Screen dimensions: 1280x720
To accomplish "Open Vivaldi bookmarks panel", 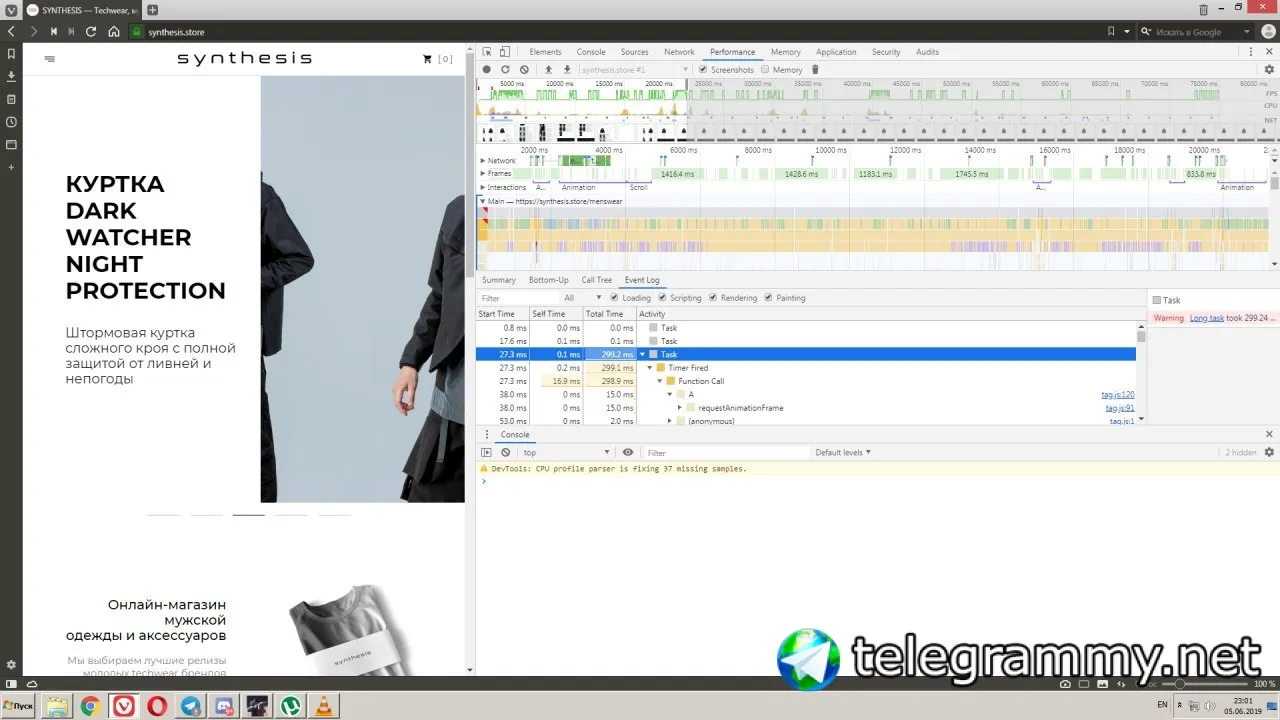I will point(11,54).
